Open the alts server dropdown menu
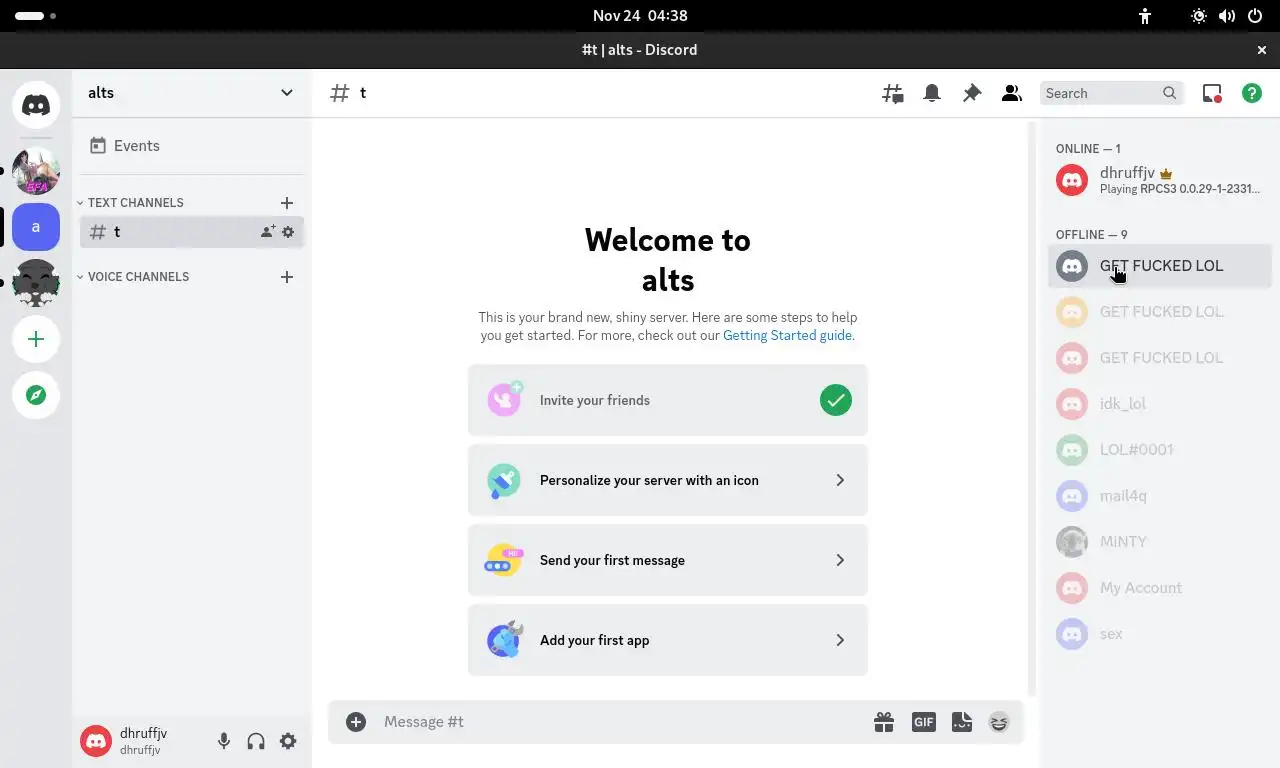The image size is (1280, 768). [192, 93]
